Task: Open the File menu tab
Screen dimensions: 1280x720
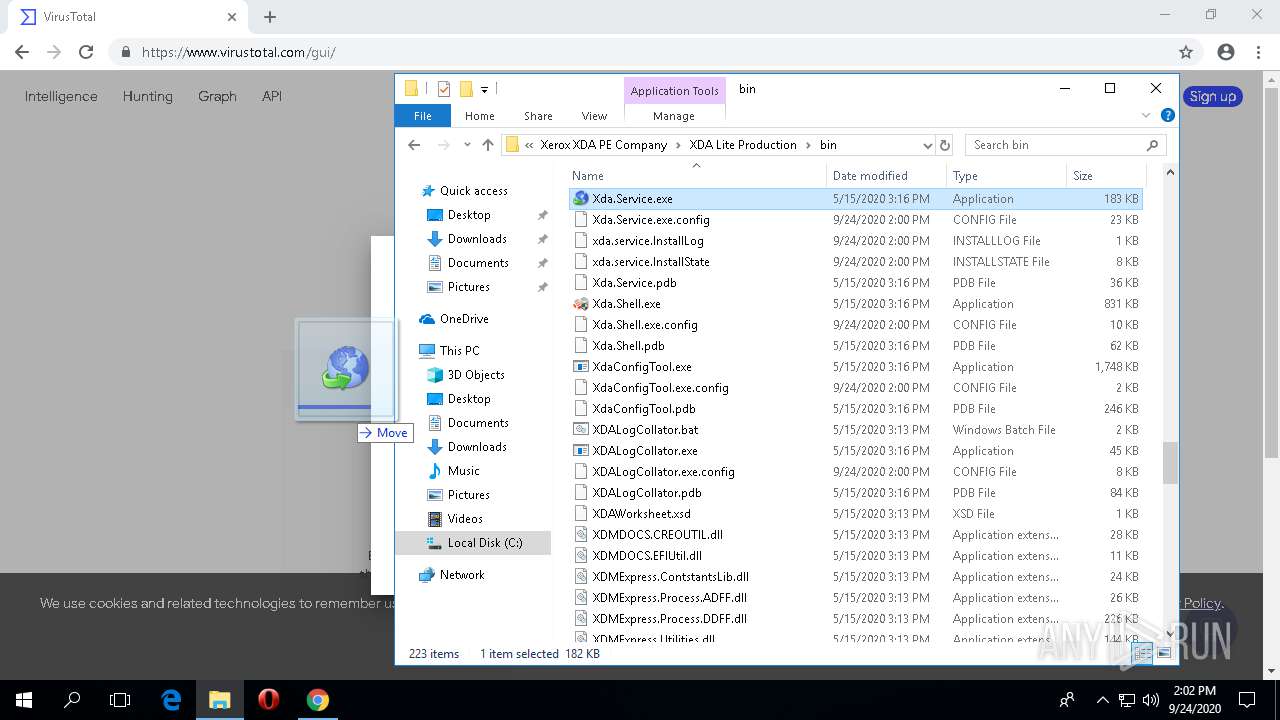Action: click(423, 116)
